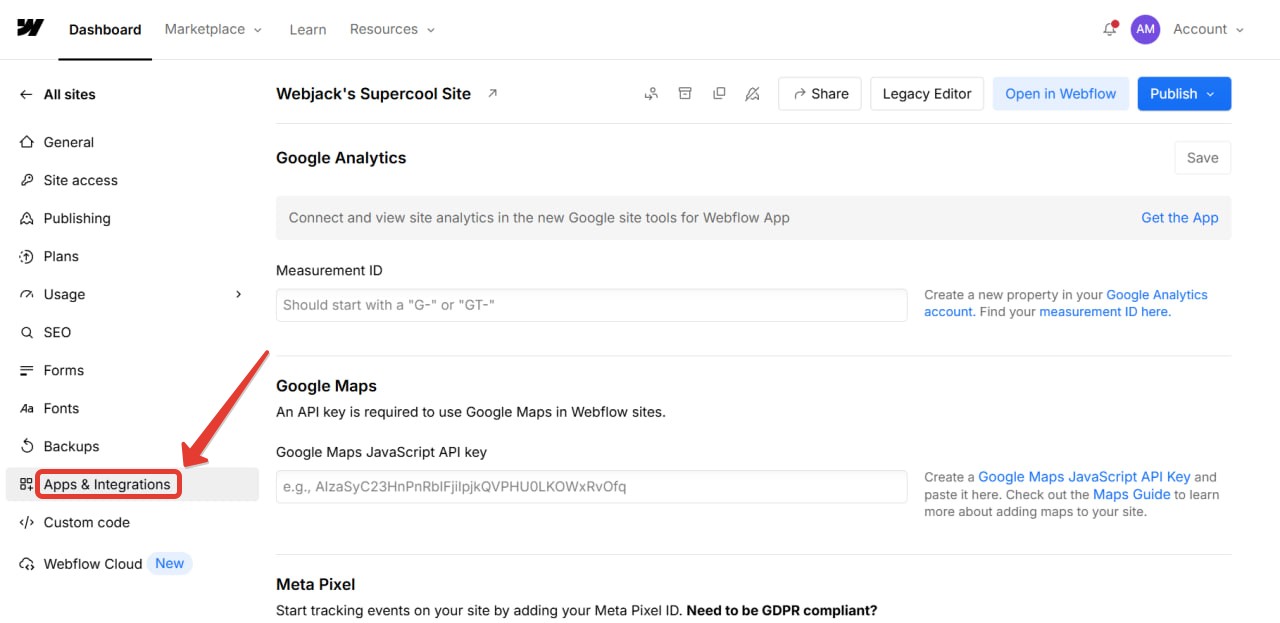Open the Publish dropdown button
The width and height of the screenshot is (1280, 623).
[1184, 93]
